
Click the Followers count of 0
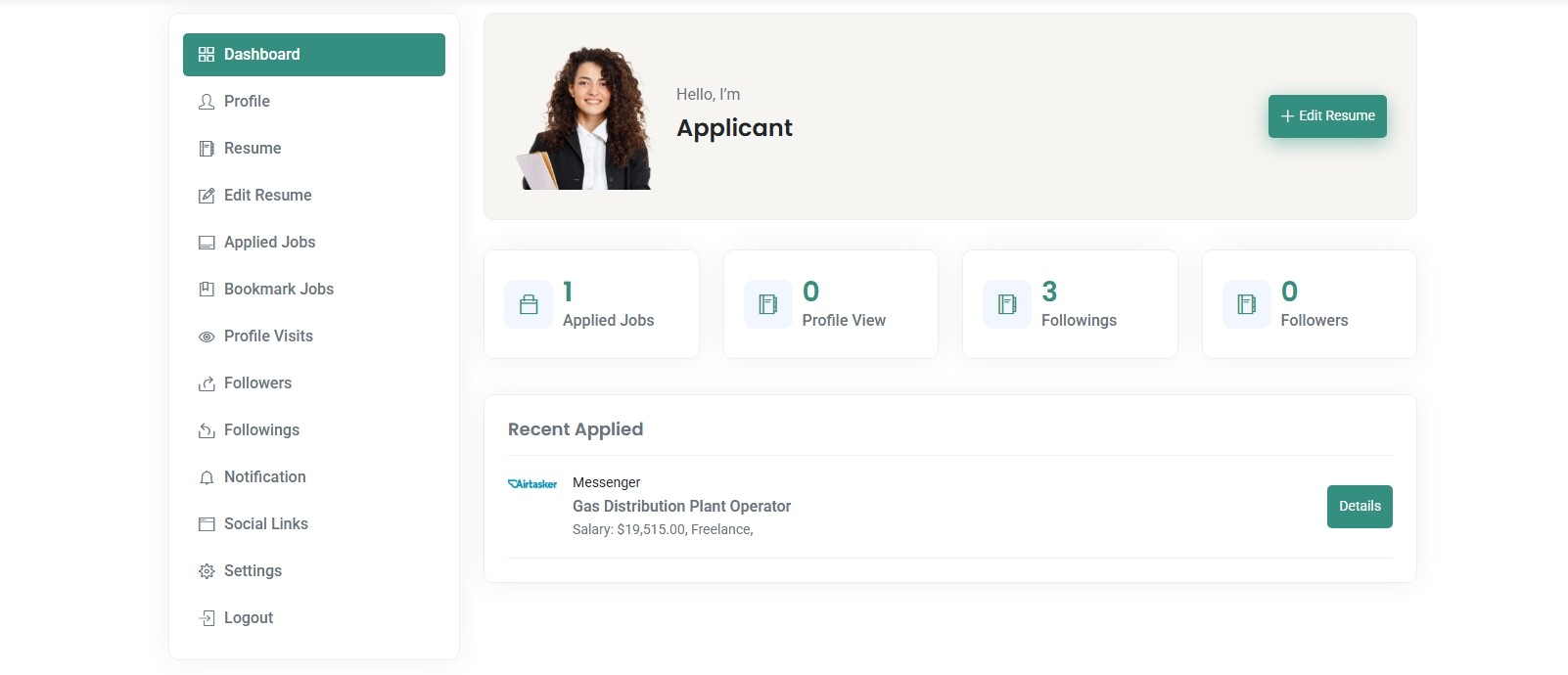point(1289,292)
